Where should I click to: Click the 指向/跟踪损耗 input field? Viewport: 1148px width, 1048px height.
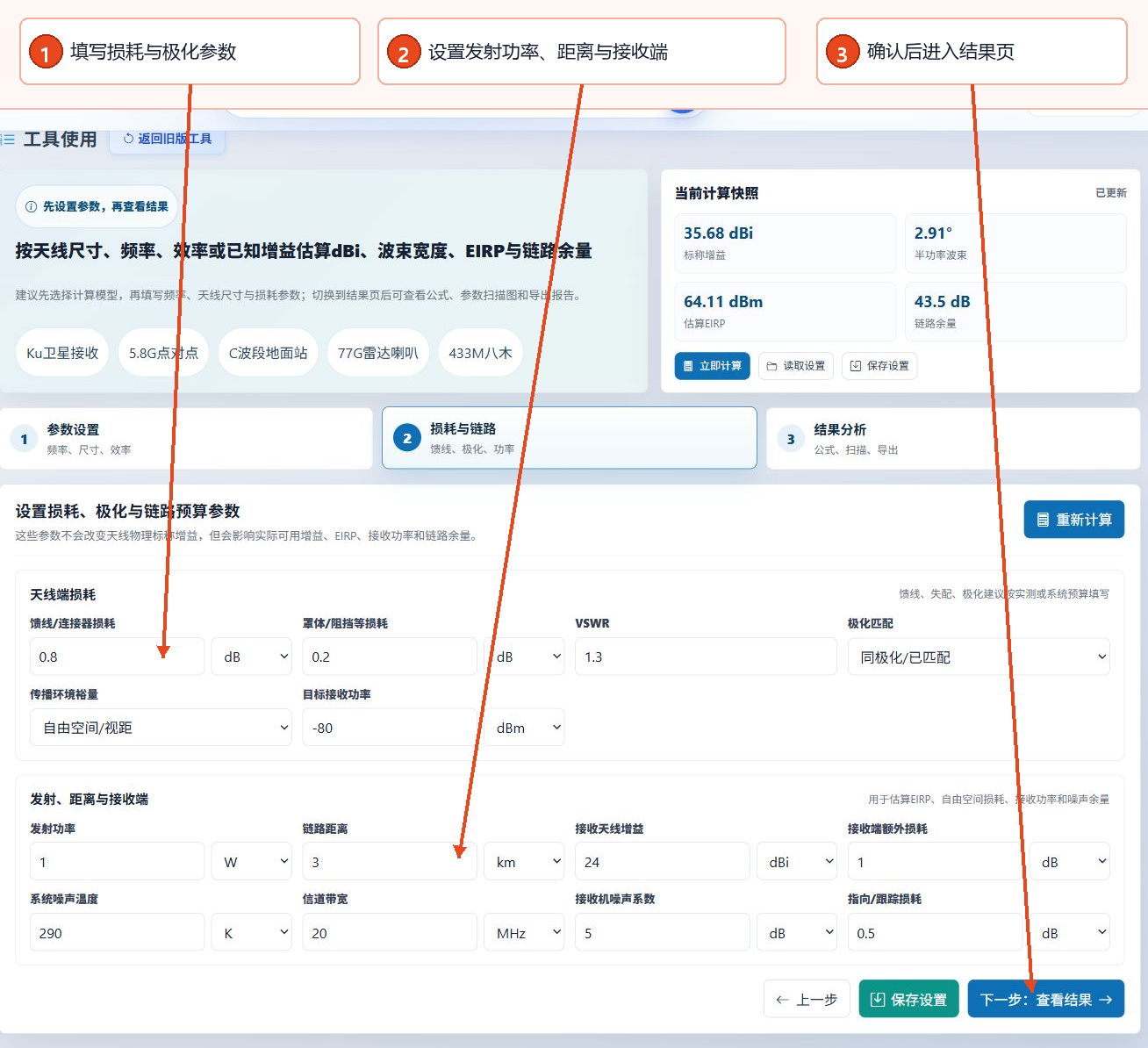point(935,933)
